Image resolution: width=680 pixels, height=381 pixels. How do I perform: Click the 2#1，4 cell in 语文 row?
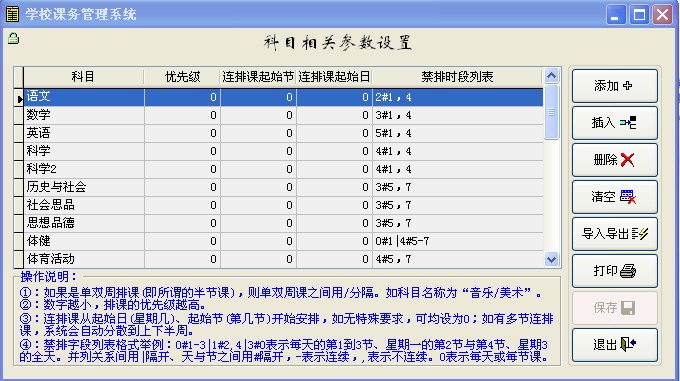pyautogui.click(x=458, y=97)
